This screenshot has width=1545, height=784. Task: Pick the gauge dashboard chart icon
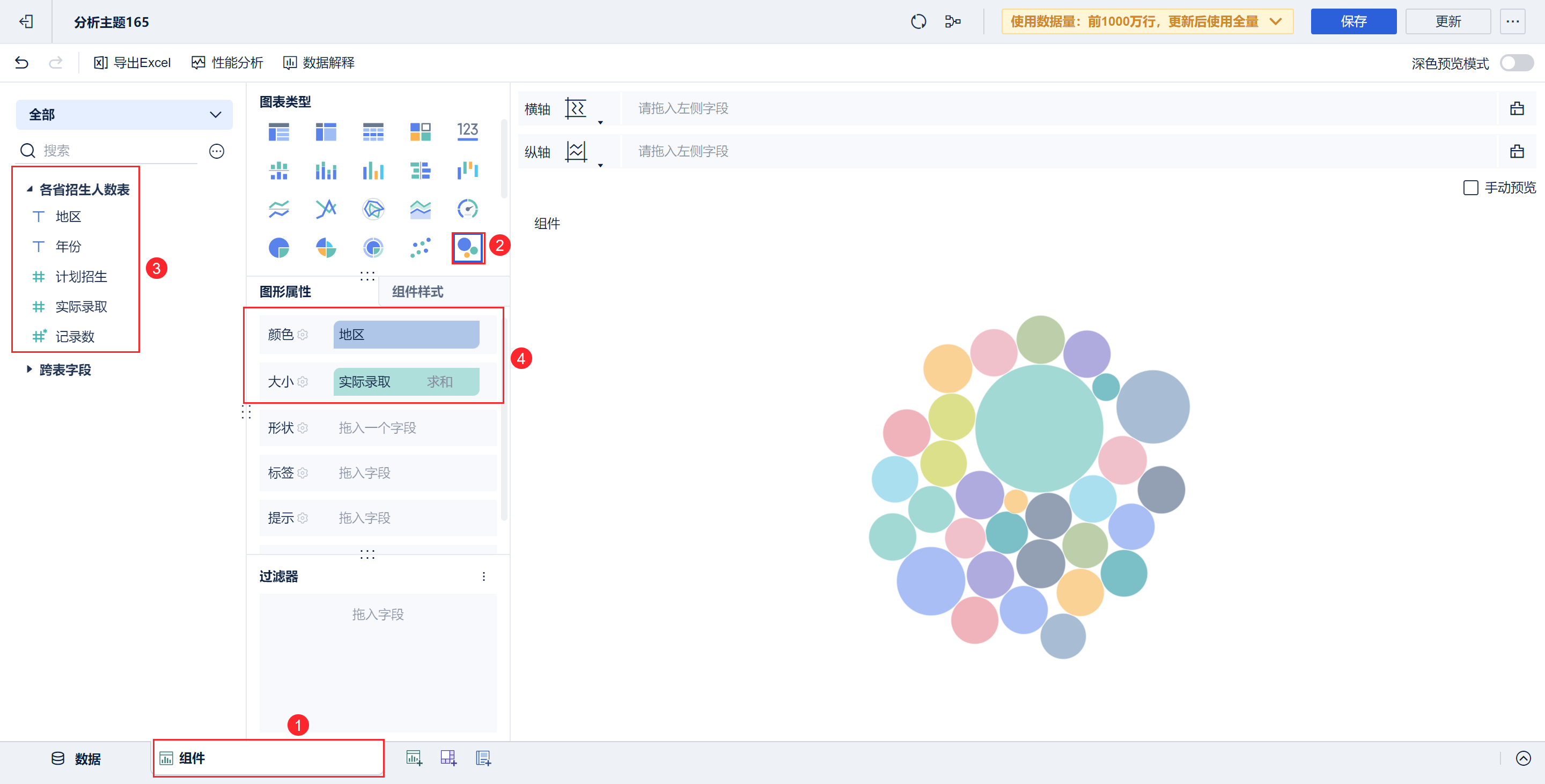click(467, 209)
